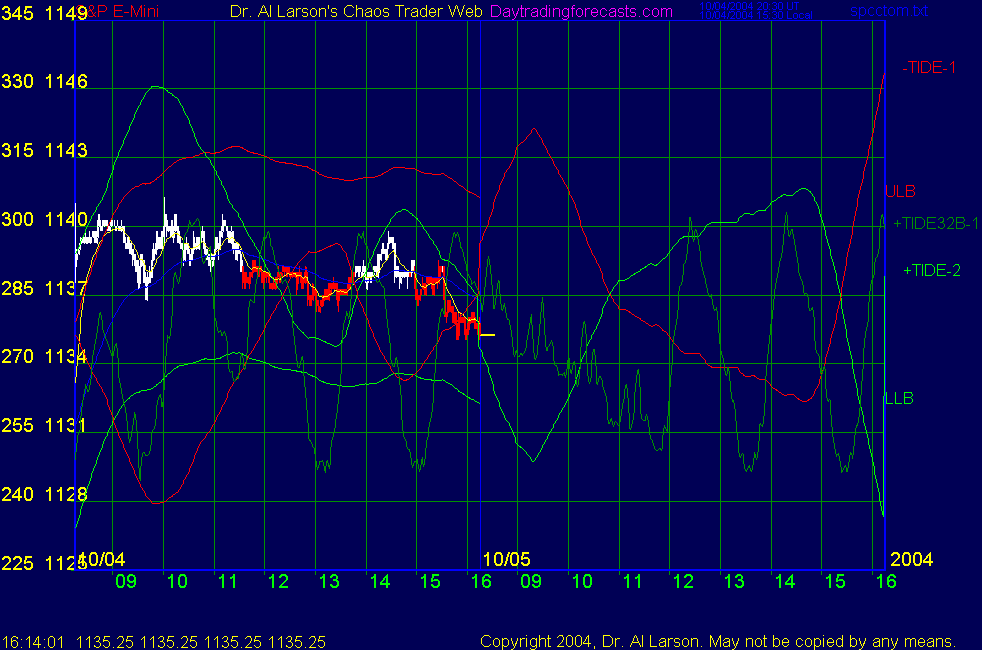The image size is (982, 650).
Task: Select the ULB legend label
Action: [x=900, y=191]
